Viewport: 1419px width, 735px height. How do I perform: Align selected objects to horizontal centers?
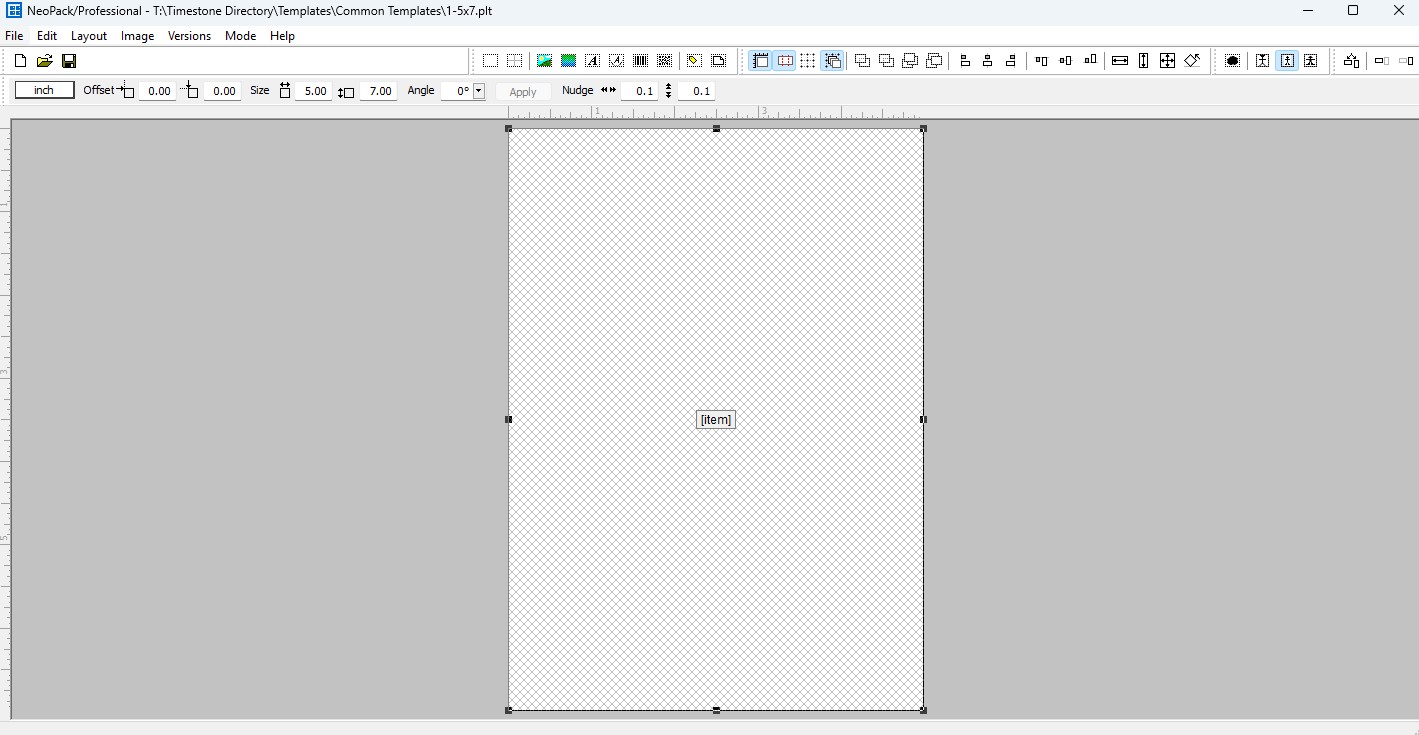tap(988, 61)
